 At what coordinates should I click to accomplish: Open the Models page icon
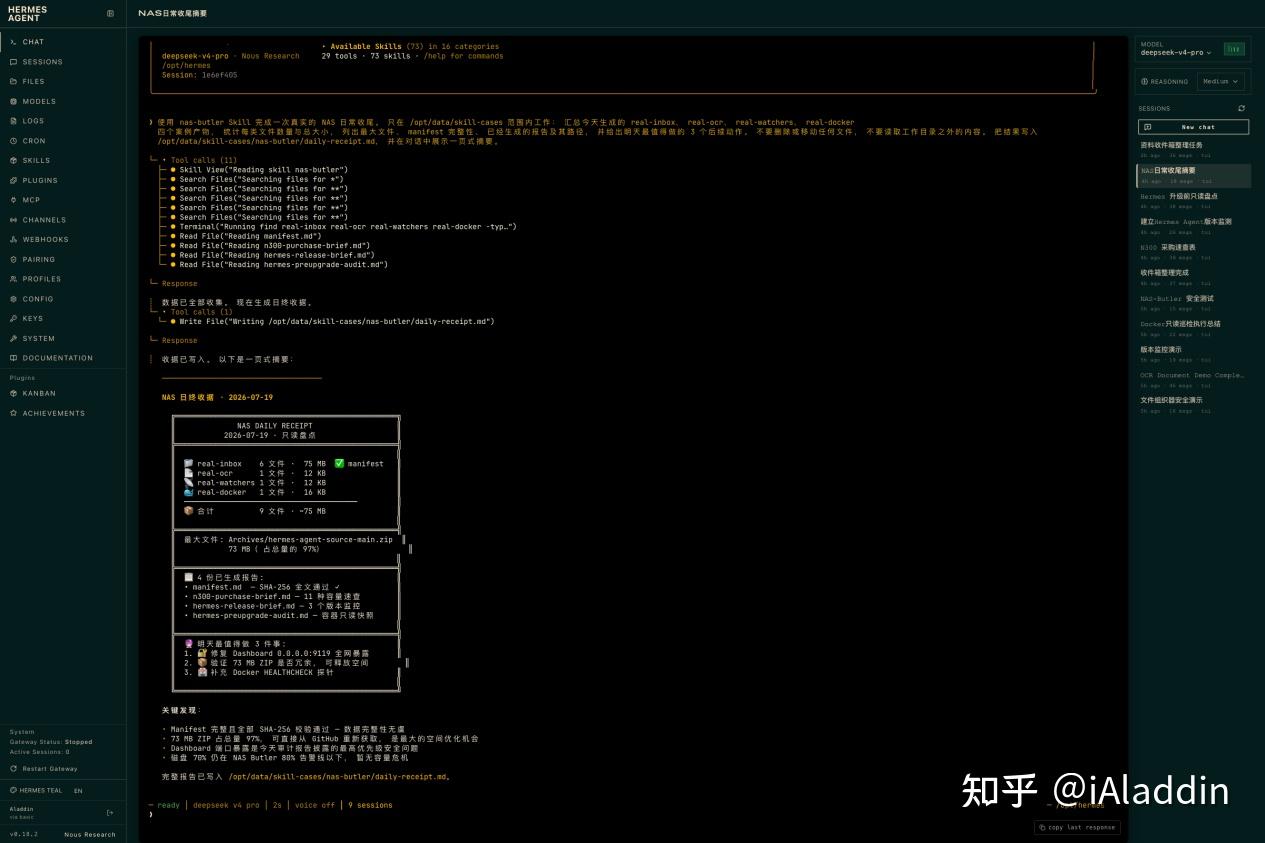(x=13, y=101)
